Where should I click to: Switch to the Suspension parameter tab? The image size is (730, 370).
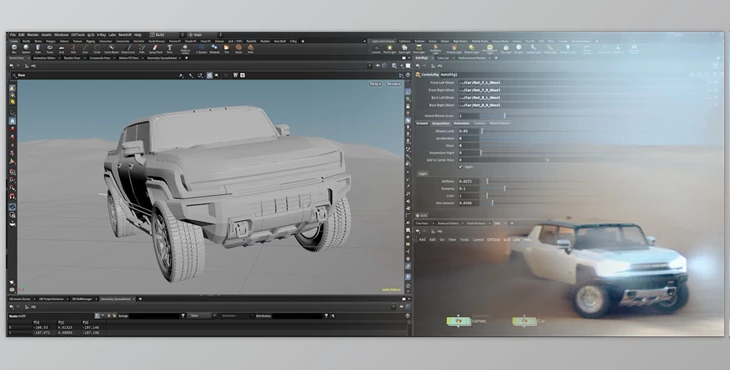pos(440,123)
